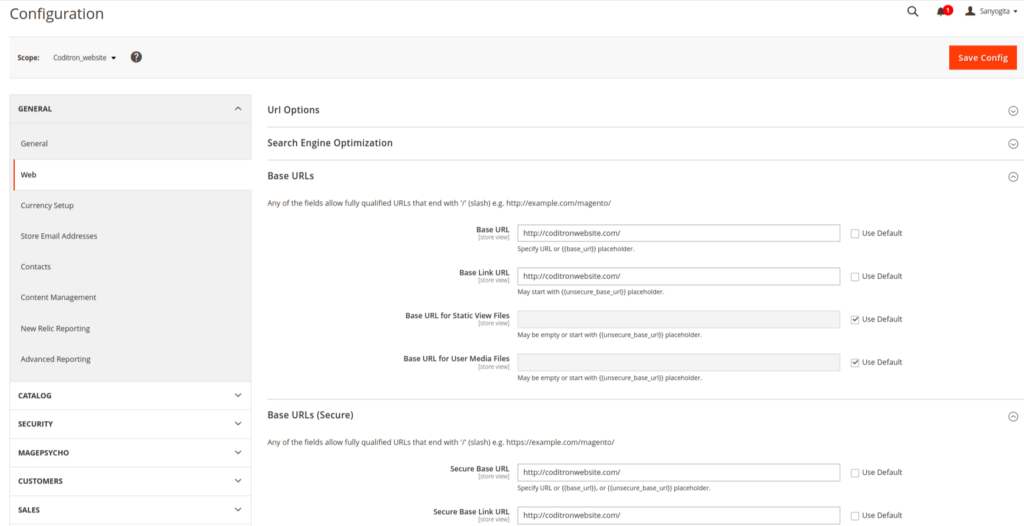Screen dimensions: 1024x526
Task: Expand Url Options section circle icon
Action: tap(1012, 111)
